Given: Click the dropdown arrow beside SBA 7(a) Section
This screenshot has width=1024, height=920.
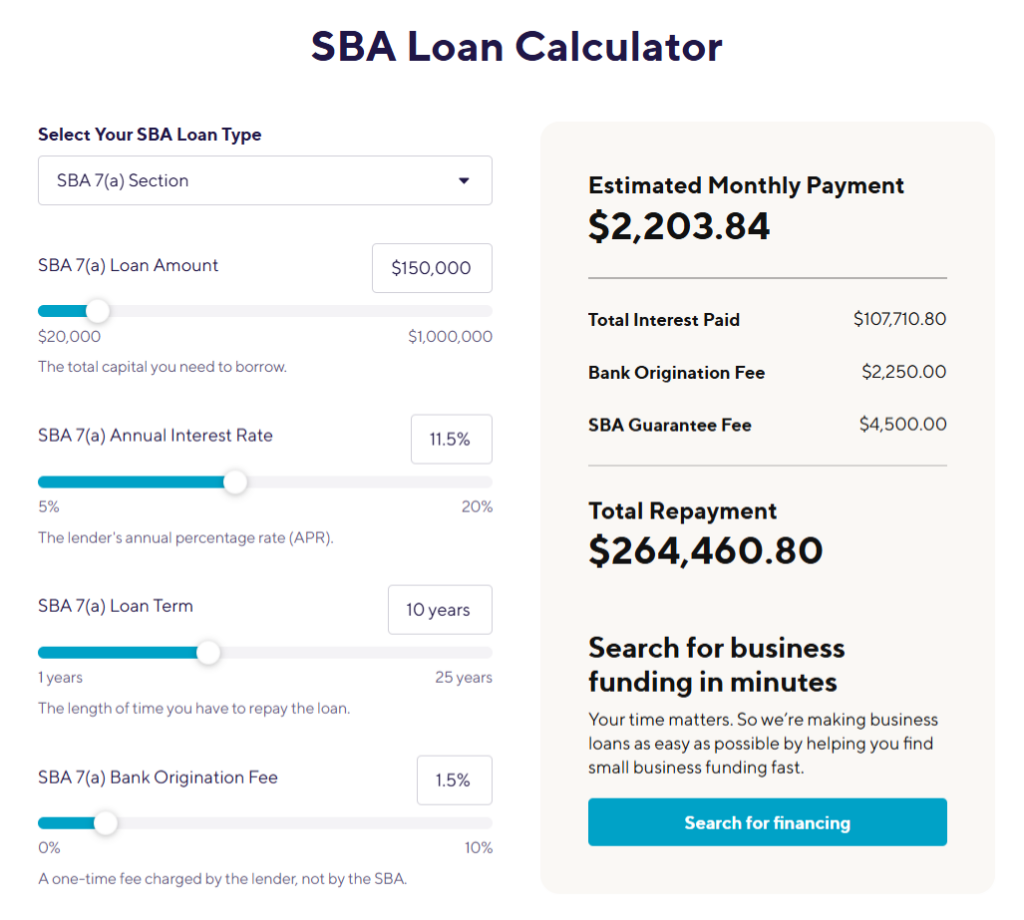Looking at the screenshot, I should click(x=464, y=181).
